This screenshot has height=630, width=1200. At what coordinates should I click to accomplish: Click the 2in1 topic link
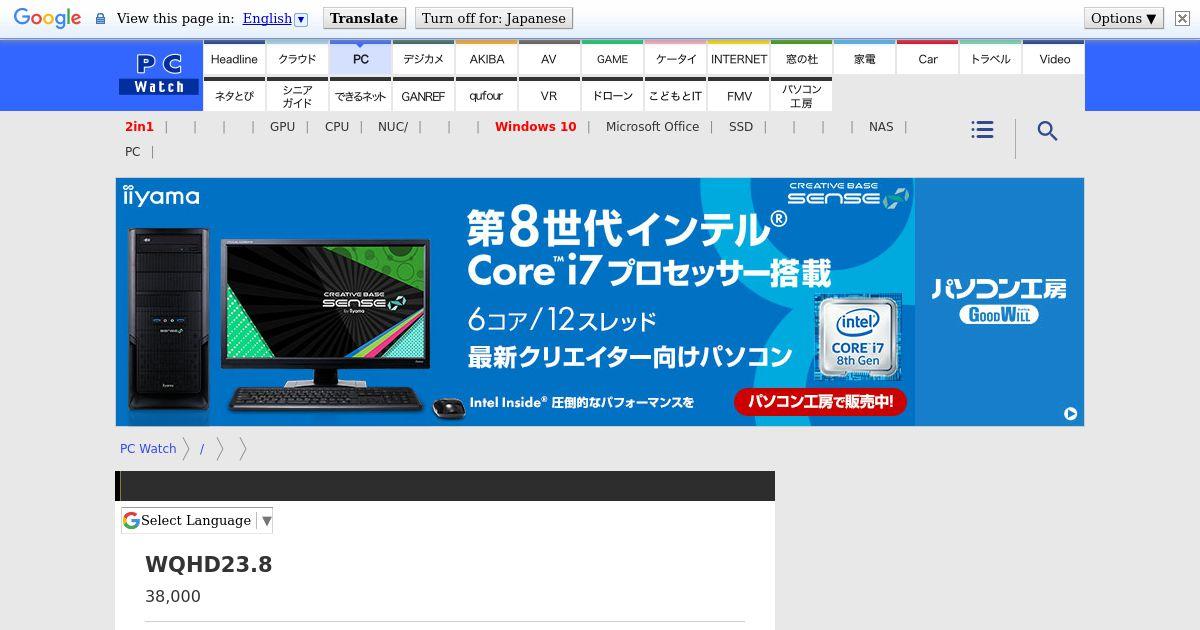pos(139,126)
